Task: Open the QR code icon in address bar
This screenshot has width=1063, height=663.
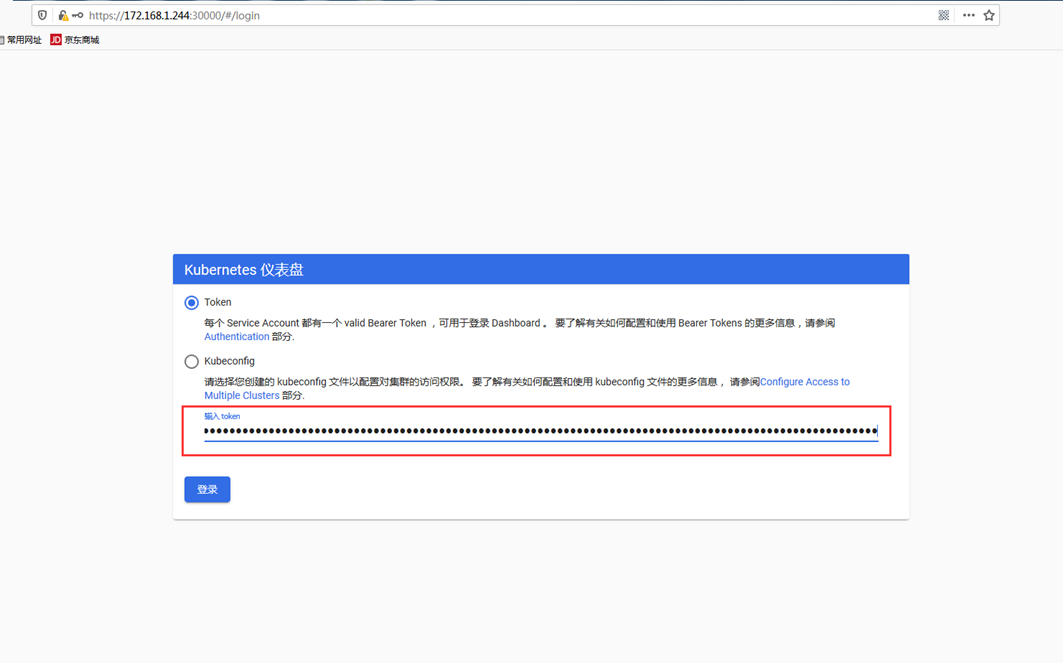Action: point(943,15)
